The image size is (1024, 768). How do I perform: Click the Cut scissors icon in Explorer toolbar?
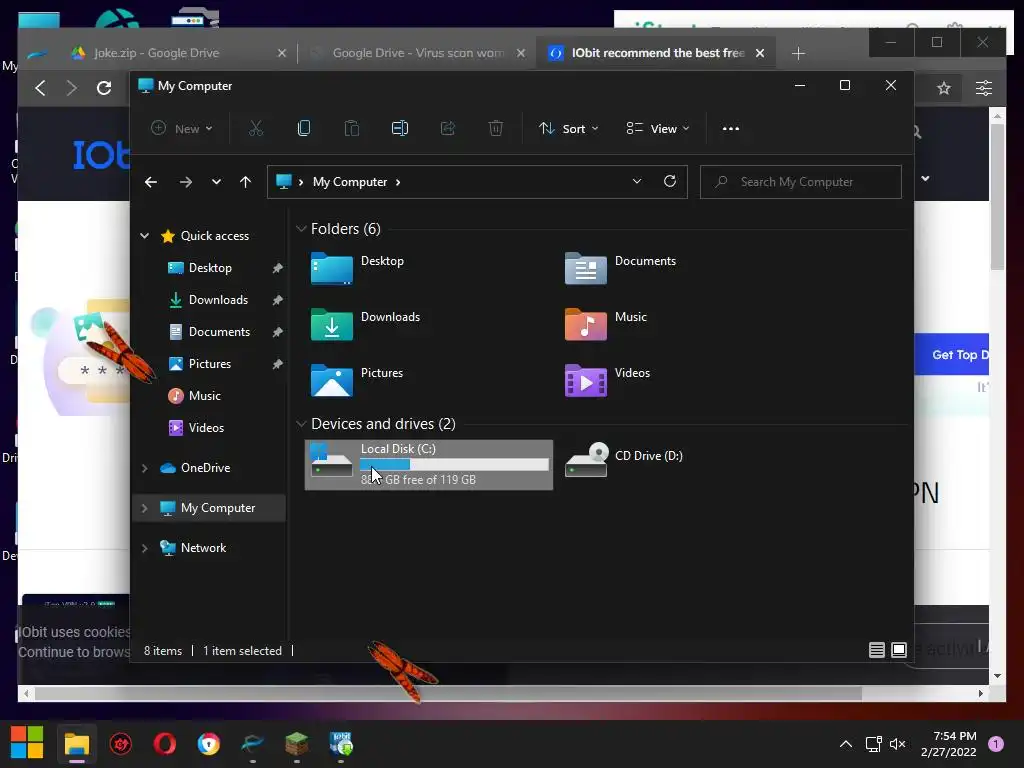pos(256,129)
